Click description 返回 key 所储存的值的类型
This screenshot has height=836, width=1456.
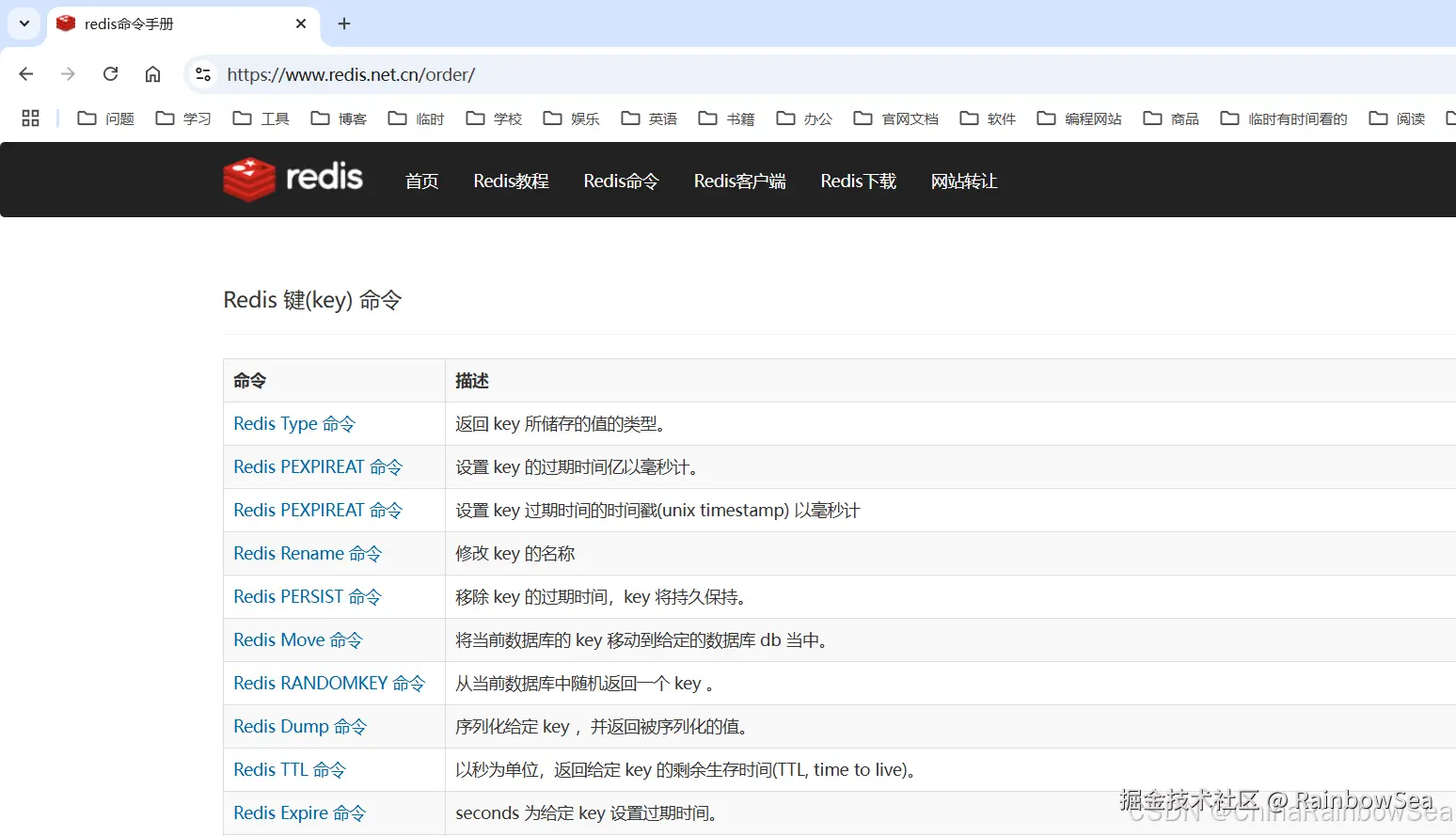coord(561,424)
